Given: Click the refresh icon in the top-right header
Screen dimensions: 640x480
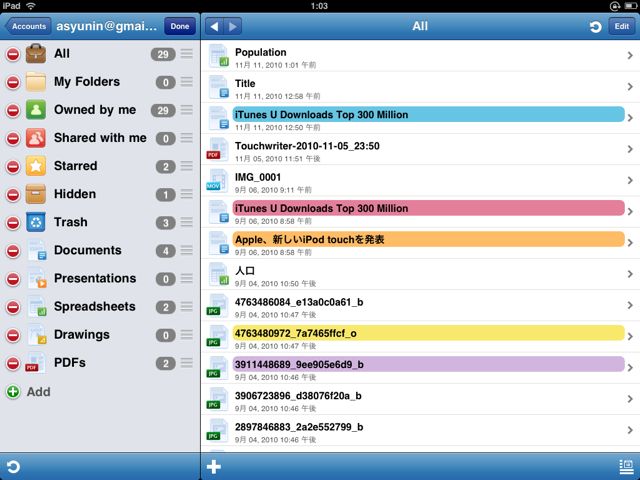Looking at the screenshot, I should pos(596,27).
